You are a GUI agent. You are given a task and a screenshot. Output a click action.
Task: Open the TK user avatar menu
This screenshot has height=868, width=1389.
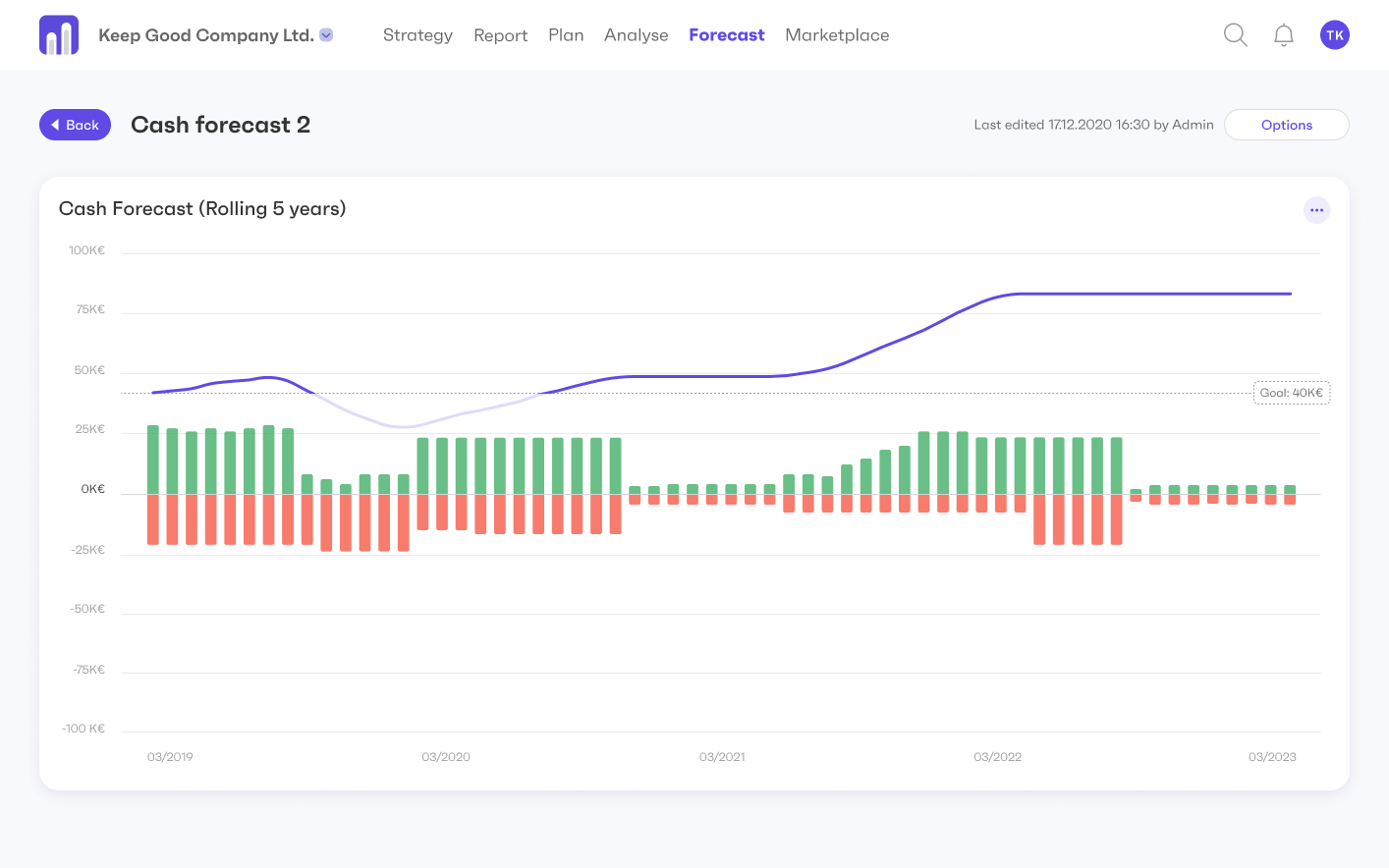[x=1334, y=35]
